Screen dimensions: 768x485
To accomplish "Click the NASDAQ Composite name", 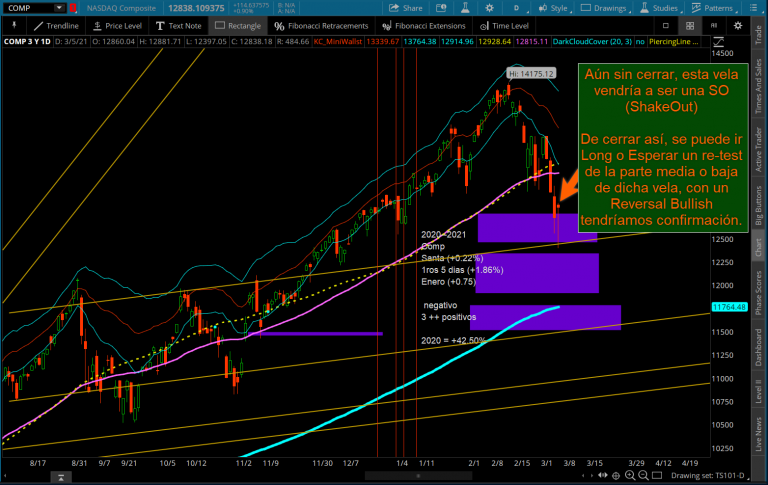I will [121, 8].
